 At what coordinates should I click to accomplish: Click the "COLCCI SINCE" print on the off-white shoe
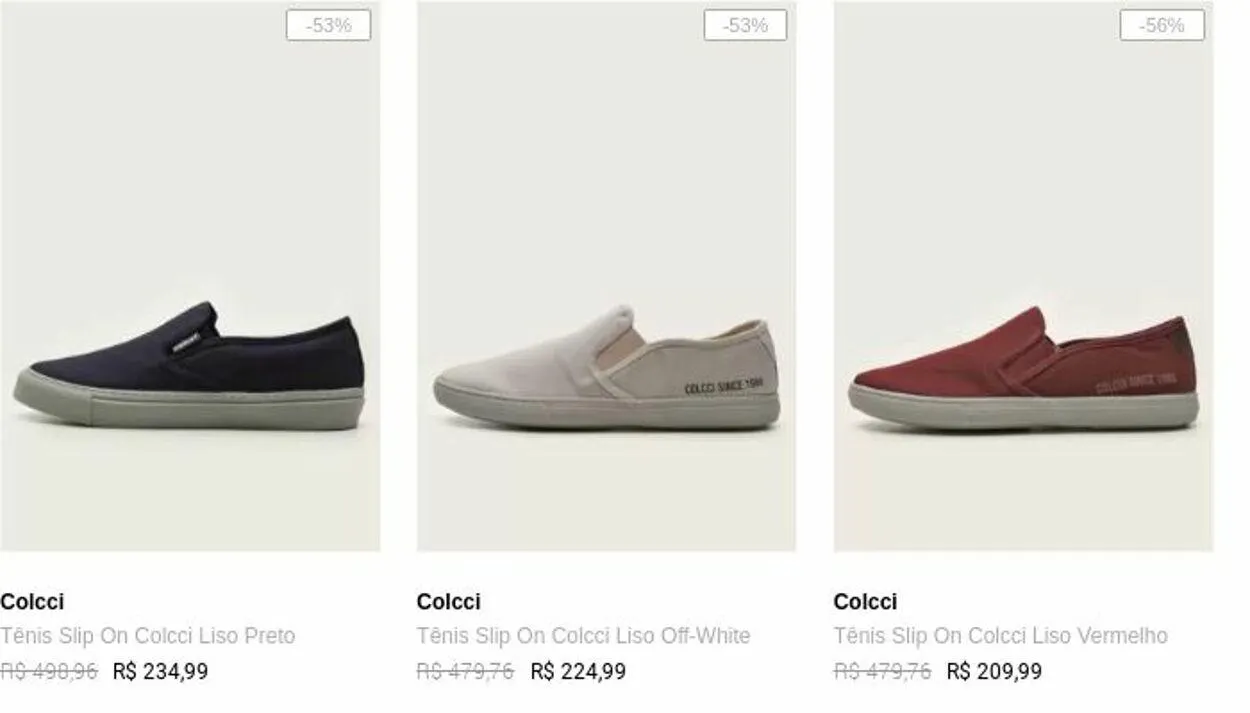click(723, 387)
